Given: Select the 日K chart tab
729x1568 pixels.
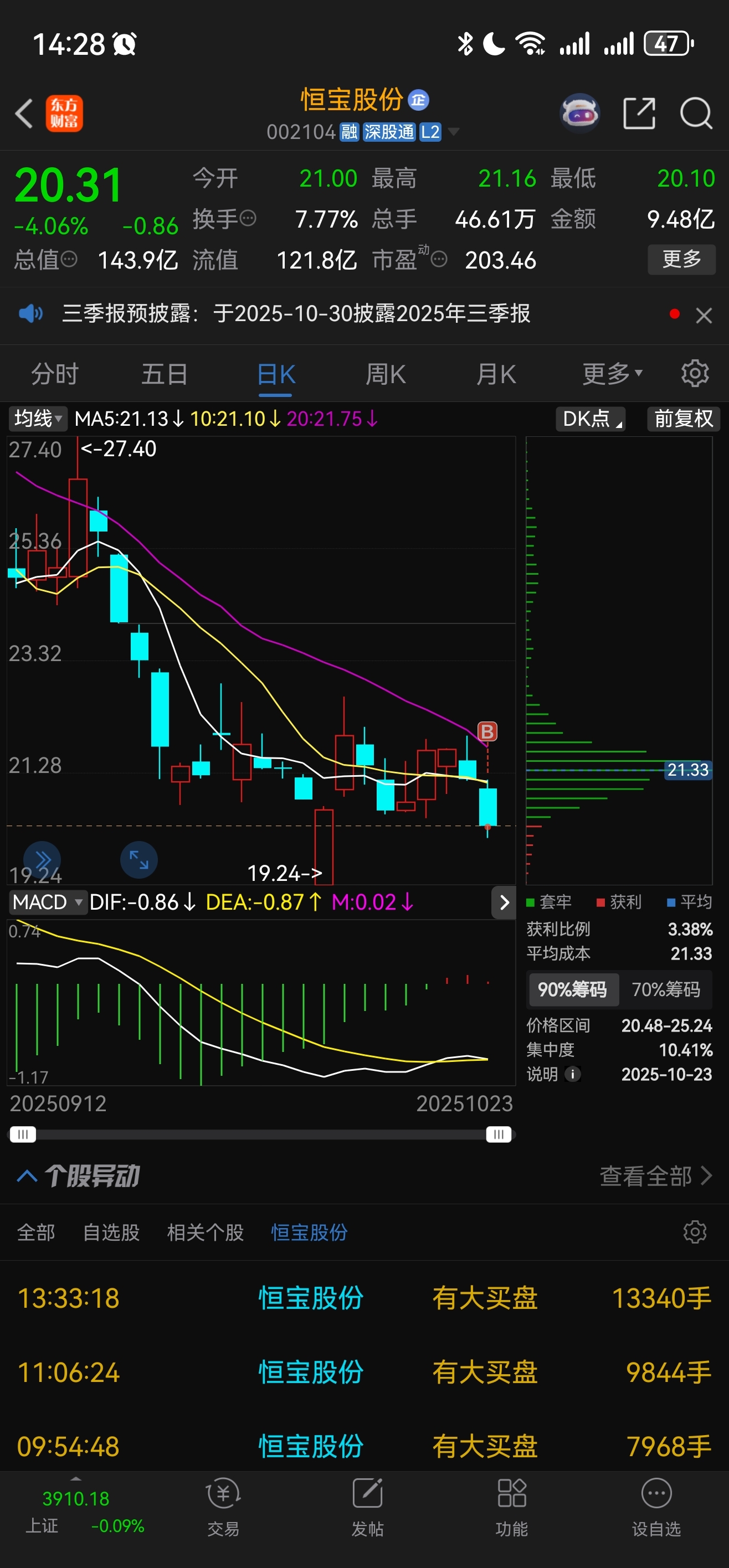Looking at the screenshot, I should tap(276, 375).
